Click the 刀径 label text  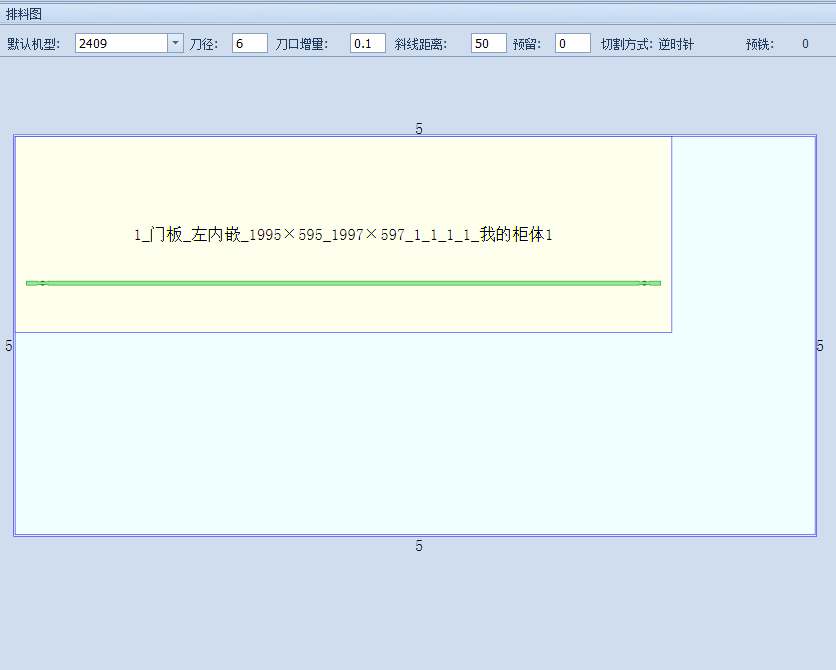(206, 44)
